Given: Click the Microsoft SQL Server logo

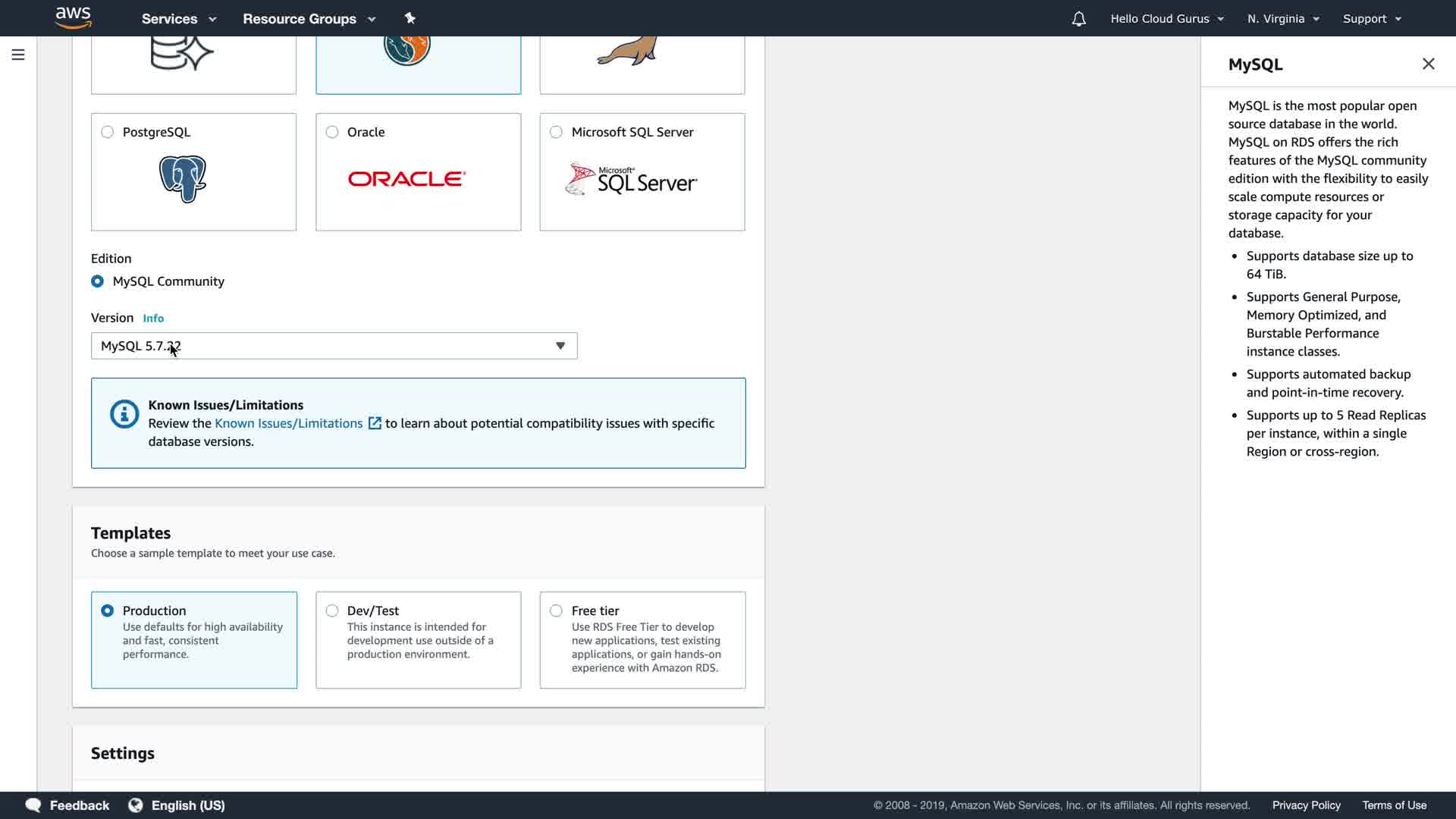Looking at the screenshot, I should point(631,179).
